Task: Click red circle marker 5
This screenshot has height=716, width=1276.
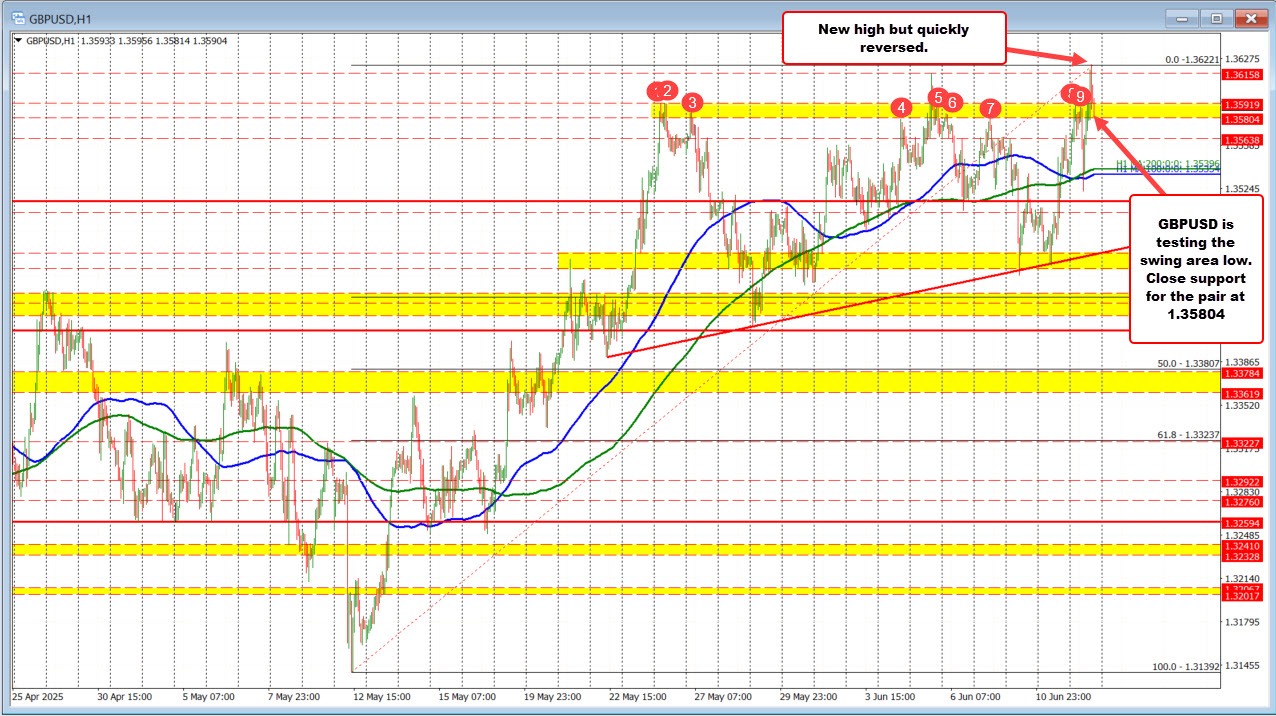Action: coord(938,99)
